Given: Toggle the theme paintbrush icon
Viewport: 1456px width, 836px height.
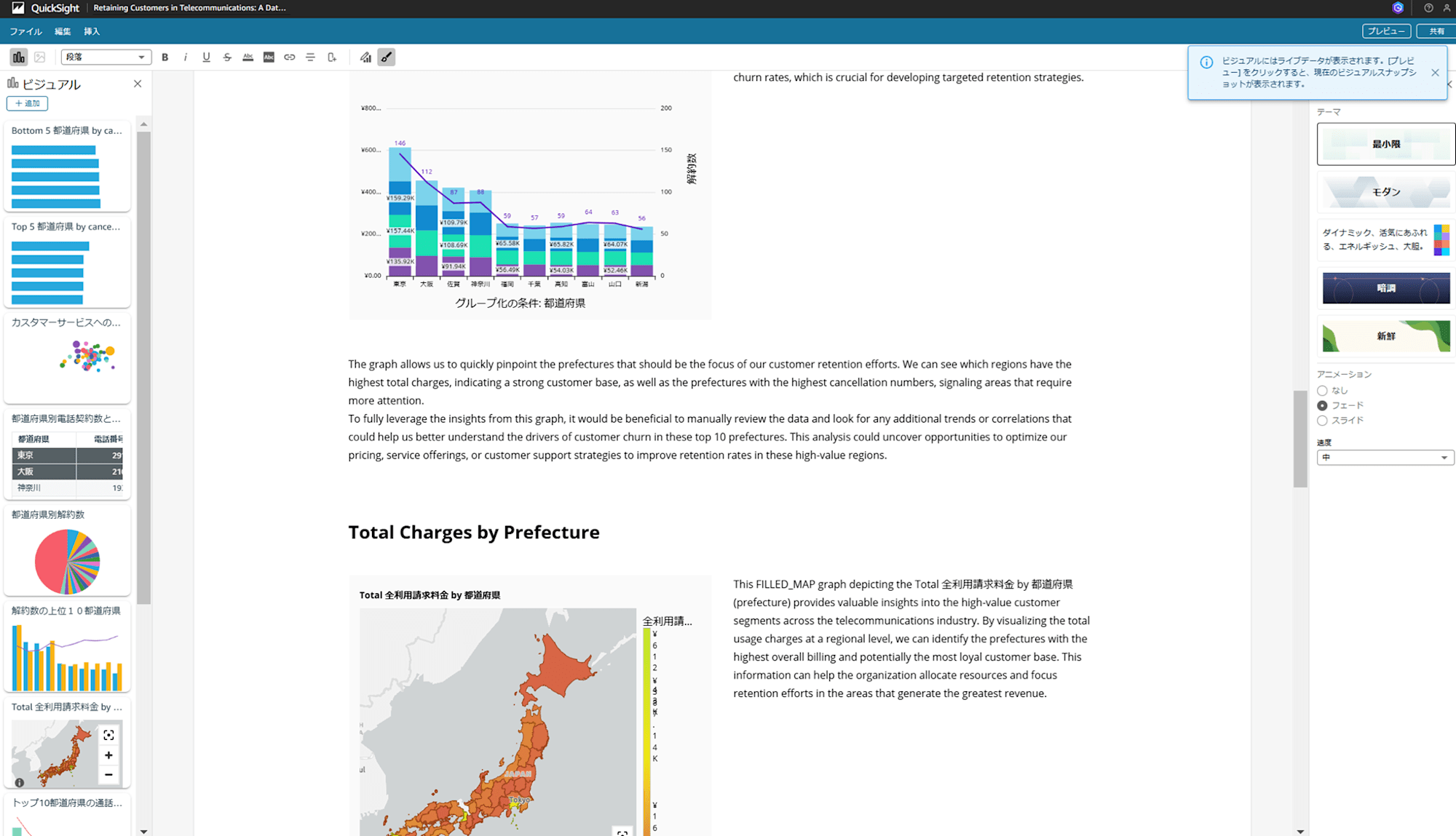Looking at the screenshot, I should [x=387, y=57].
